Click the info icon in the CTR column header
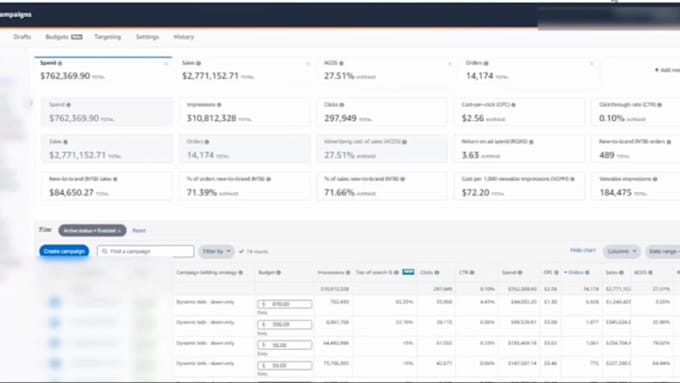Viewport: 680px width, 383px height. 472,273
